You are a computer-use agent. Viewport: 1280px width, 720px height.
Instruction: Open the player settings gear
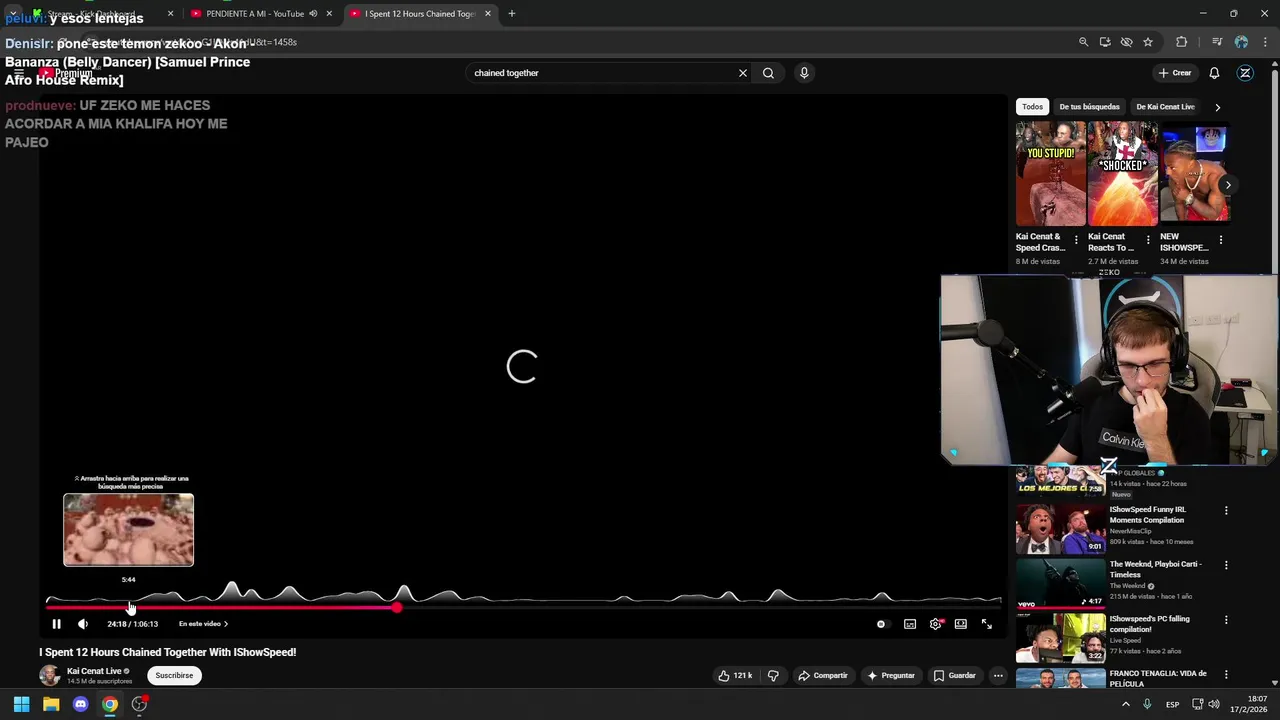click(935, 624)
